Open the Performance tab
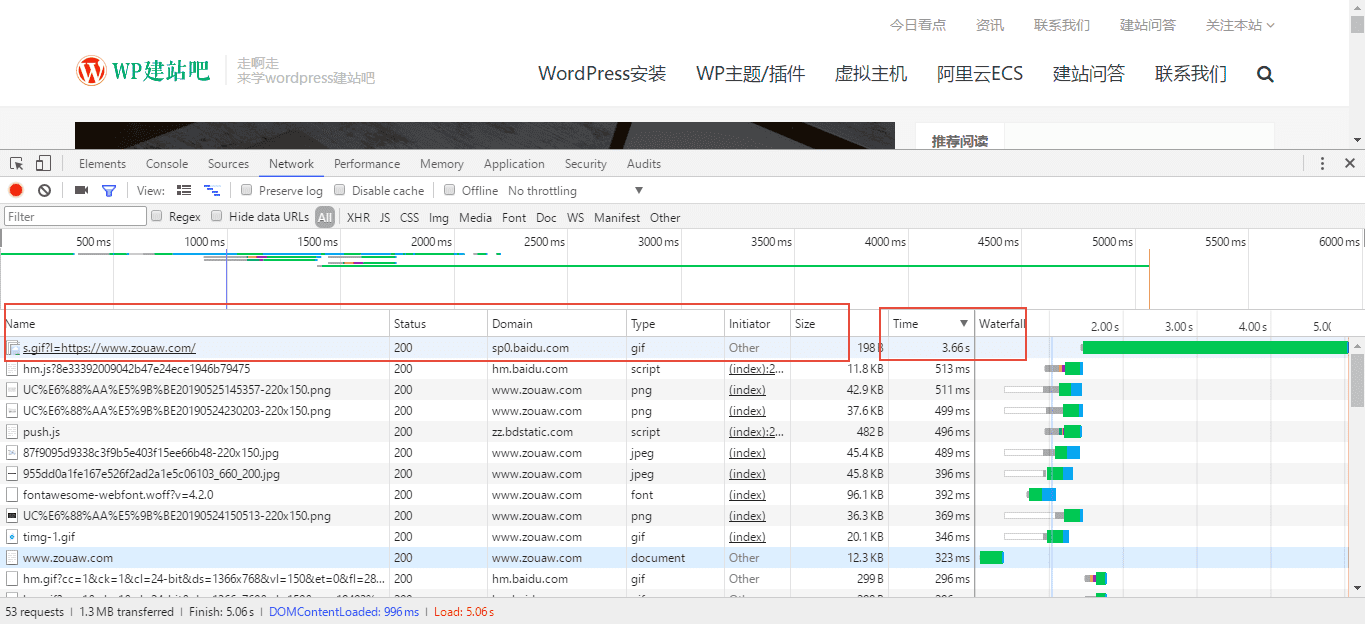This screenshot has width=1365, height=624. tap(367, 164)
